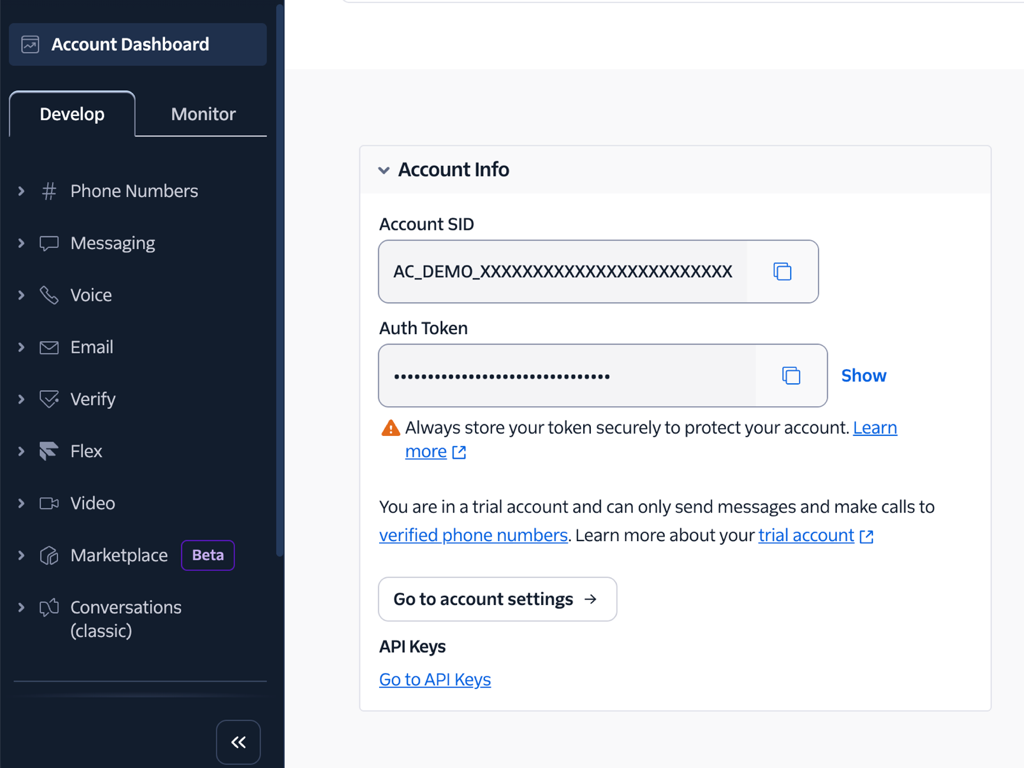Viewport: 1024px width, 768px height.
Task: Click the Voice phone handset icon
Action: pyautogui.click(x=49, y=295)
